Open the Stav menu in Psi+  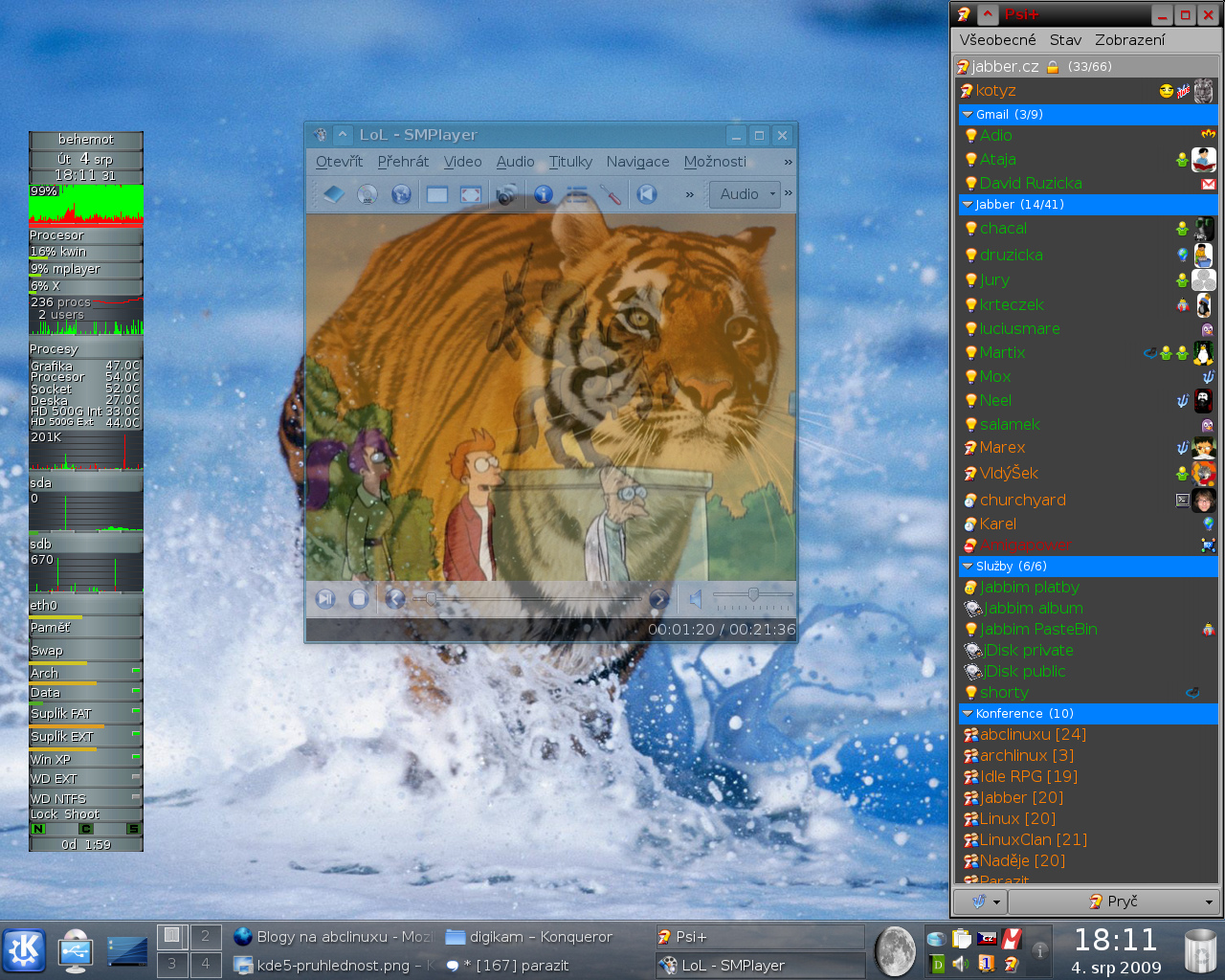[x=1065, y=40]
